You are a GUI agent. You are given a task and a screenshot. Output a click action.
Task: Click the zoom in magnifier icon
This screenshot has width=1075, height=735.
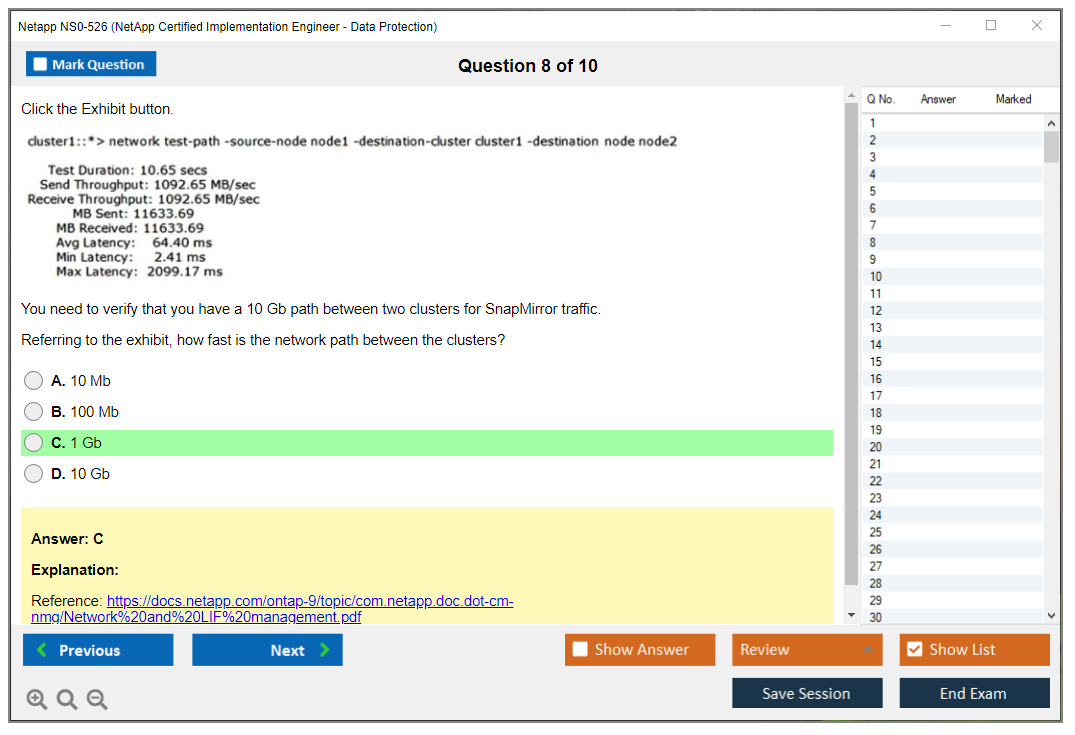(37, 700)
